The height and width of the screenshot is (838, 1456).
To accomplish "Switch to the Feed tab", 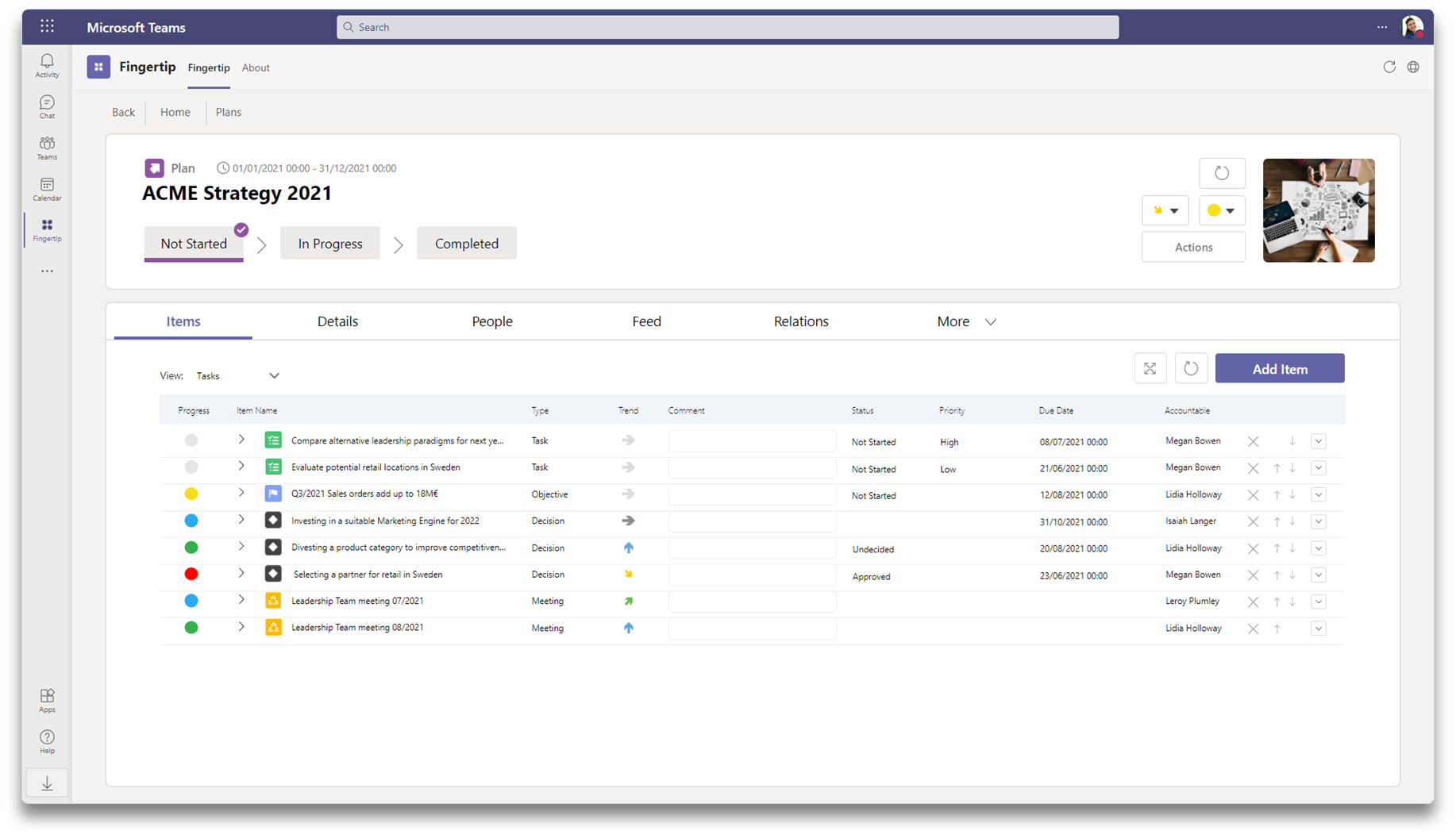I will [646, 321].
